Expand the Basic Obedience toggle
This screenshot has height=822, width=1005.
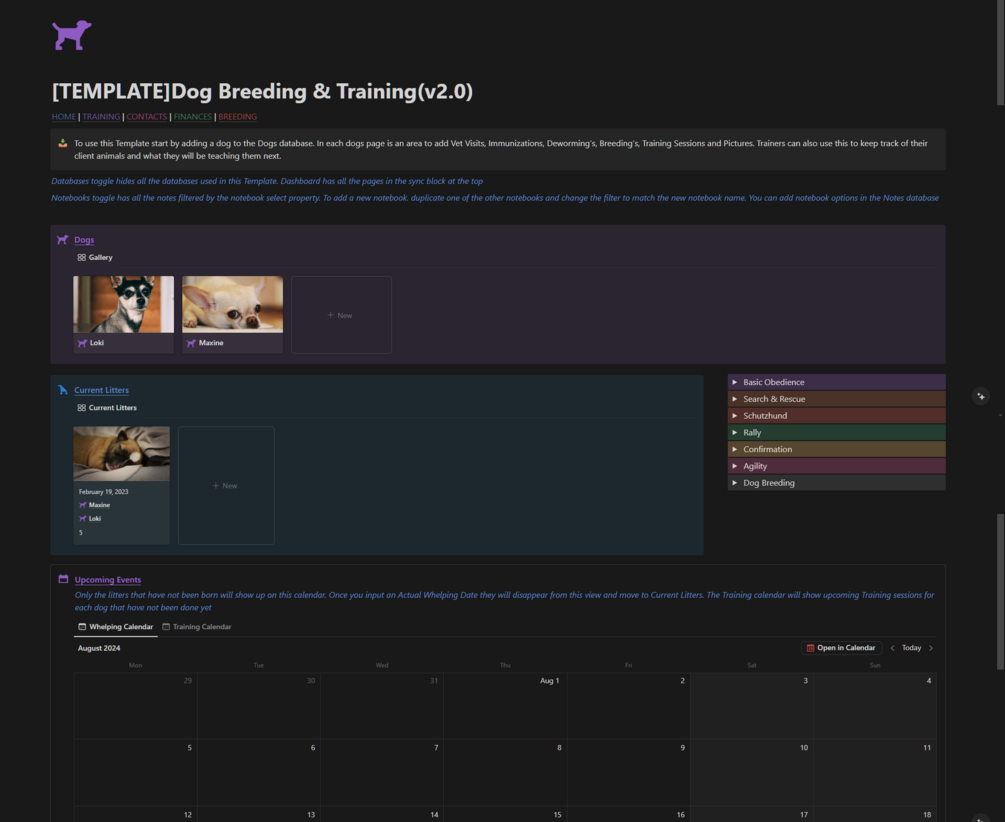(x=735, y=382)
